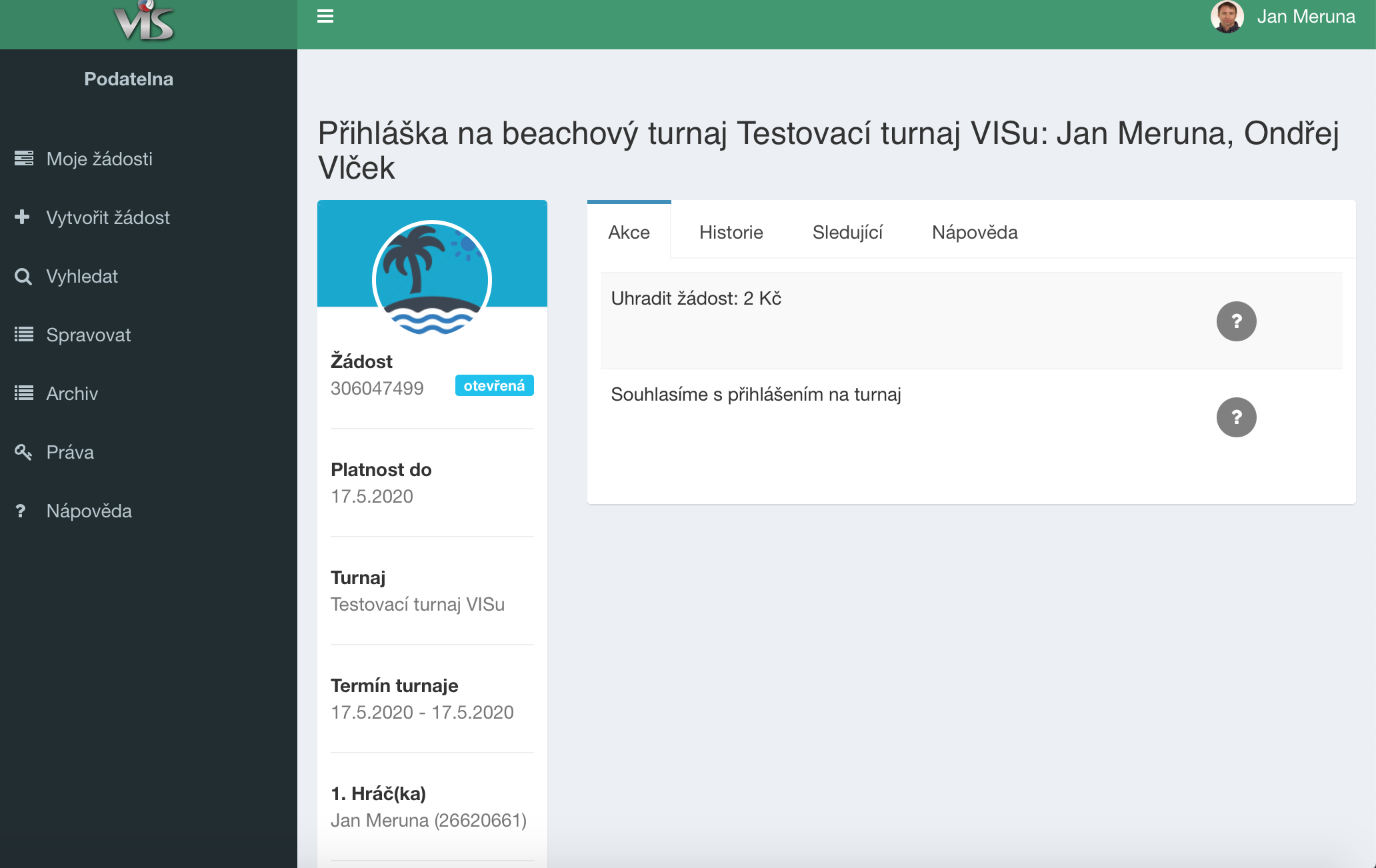Click Uhradit žádost: 2 Kč action

[x=696, y=299]
